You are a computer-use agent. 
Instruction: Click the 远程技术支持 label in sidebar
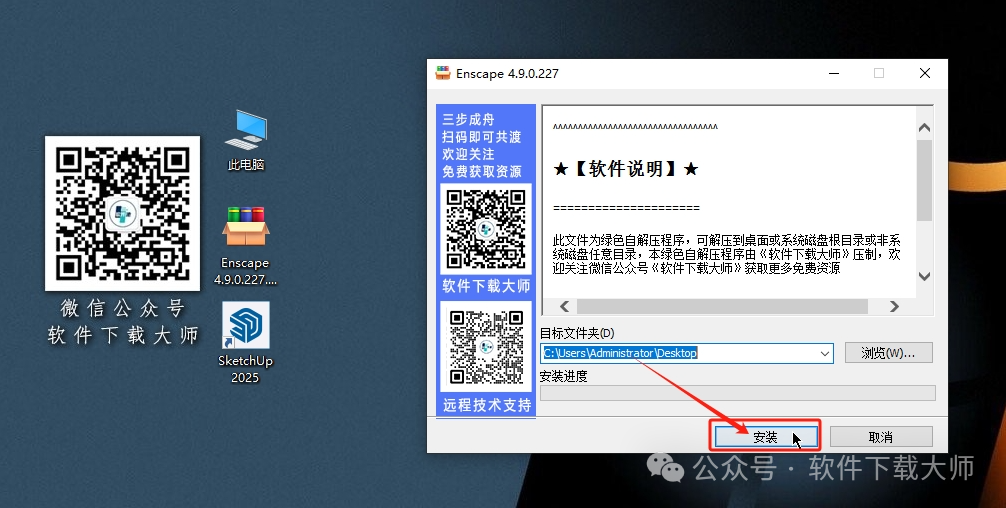click(487, 405)
